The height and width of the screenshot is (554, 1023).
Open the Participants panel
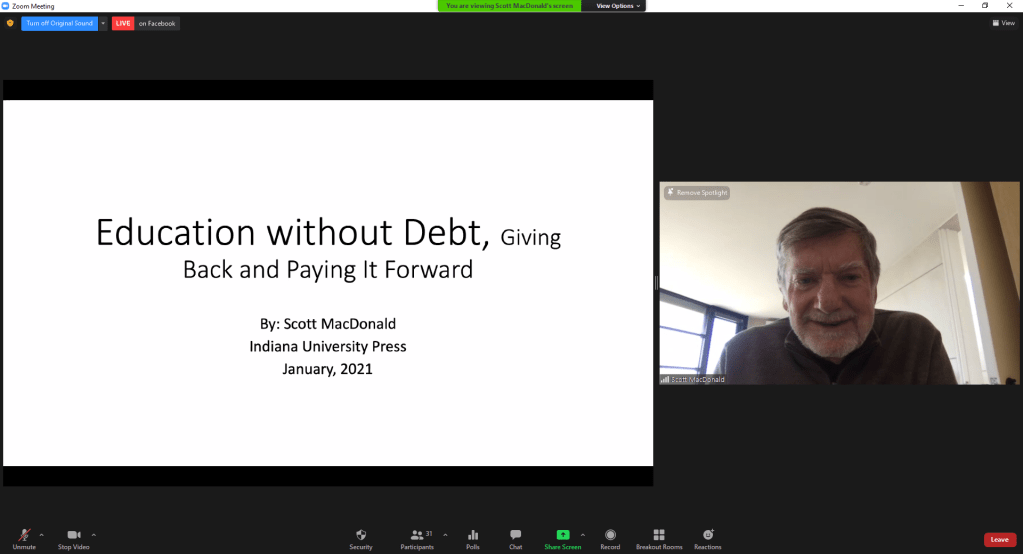click(x=418, y=536)
